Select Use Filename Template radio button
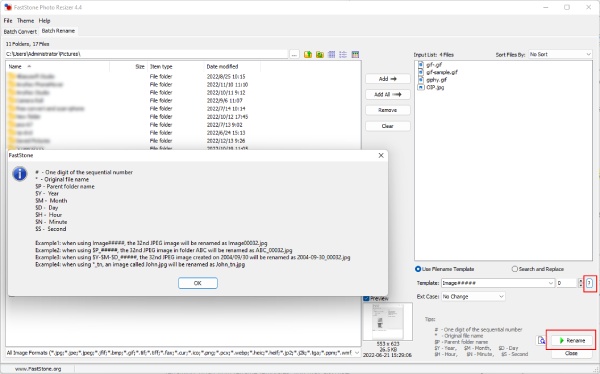Screen dimensions: 600x374 (x=445, y=269)
